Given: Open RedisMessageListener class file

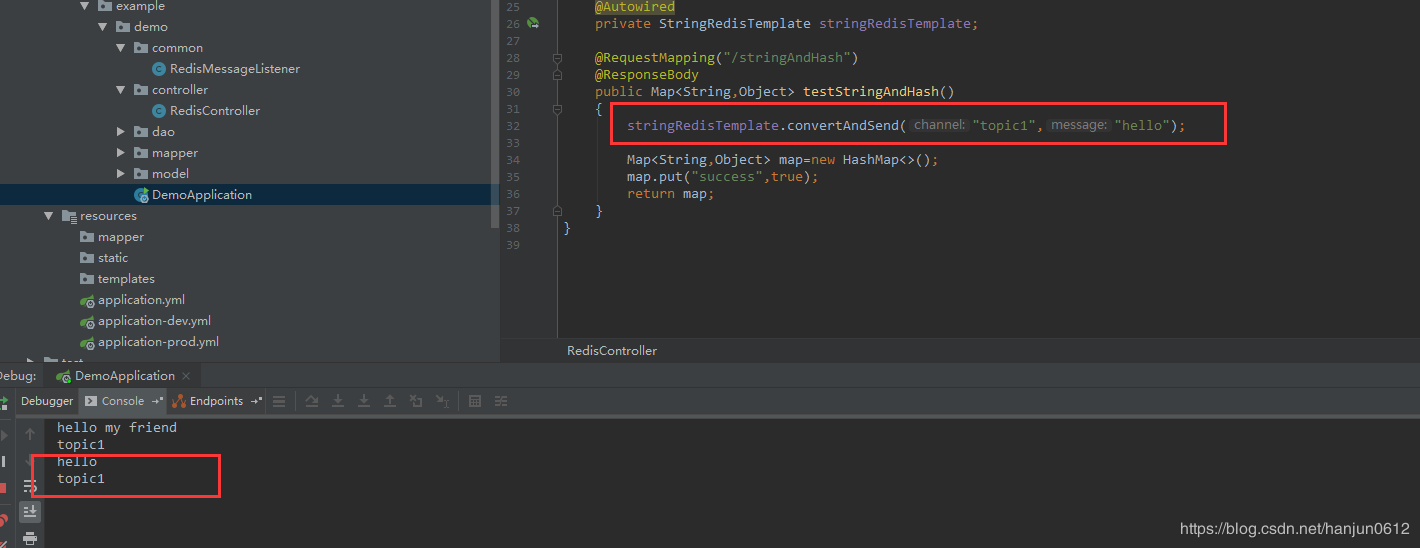Looking at the screenshot, I should tap(234, 69).
